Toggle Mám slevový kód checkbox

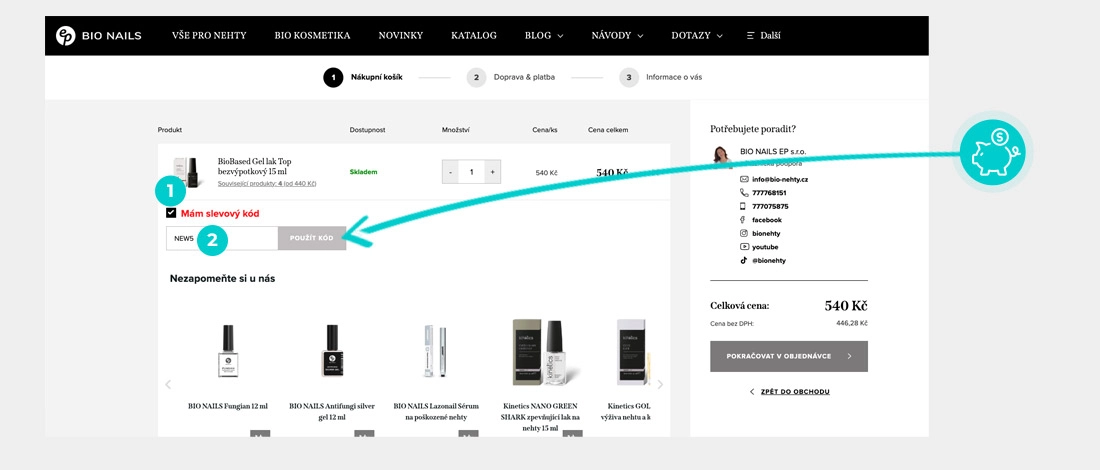pos(171,213)
